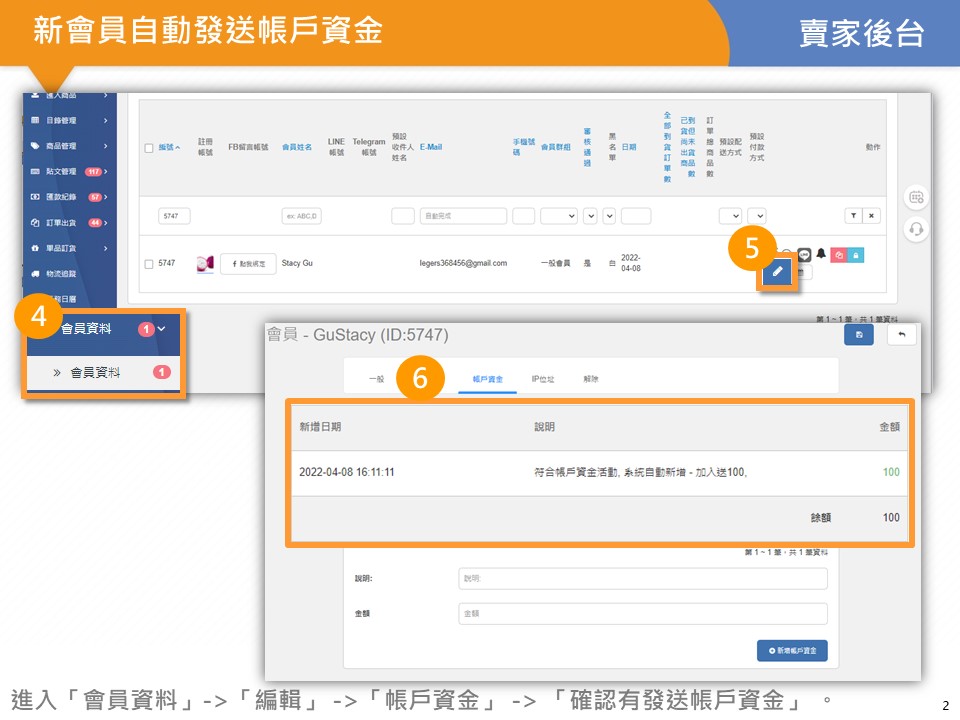The image size is (960, 720).
Task: Switch to the IP位址 tab
Action: coord(543,380)
